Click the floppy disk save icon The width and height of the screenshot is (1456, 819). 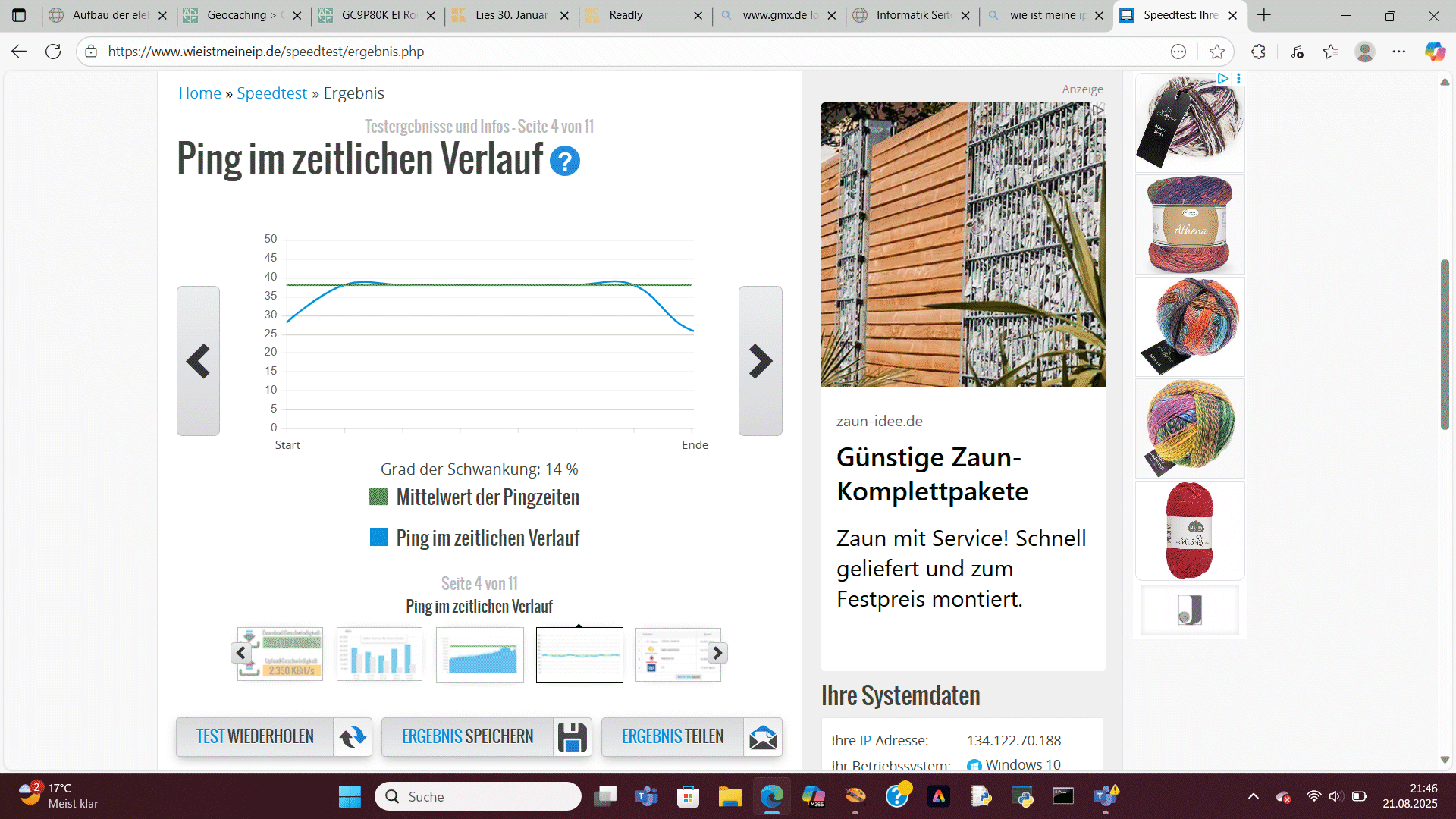coord(572,737)
